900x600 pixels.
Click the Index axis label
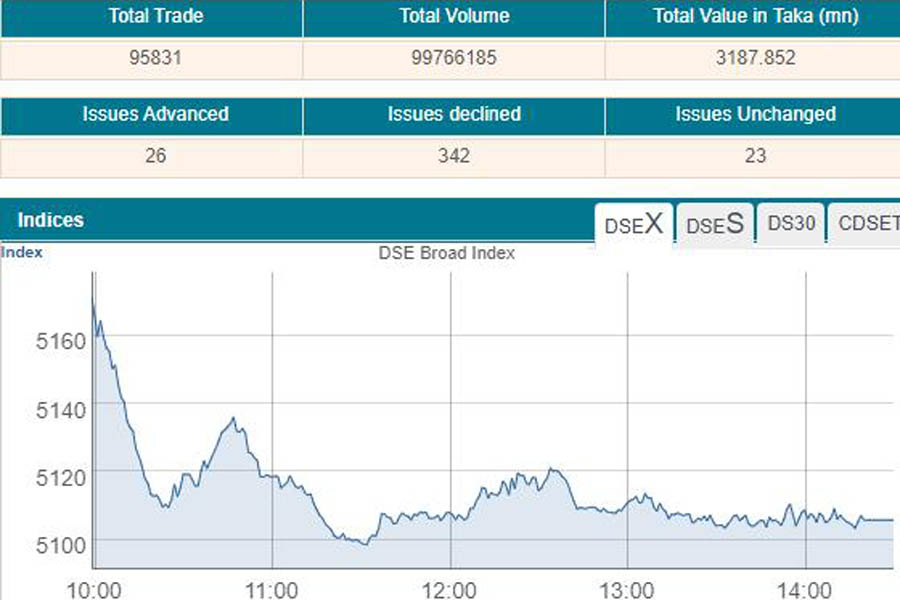click(x=22, y=253)
